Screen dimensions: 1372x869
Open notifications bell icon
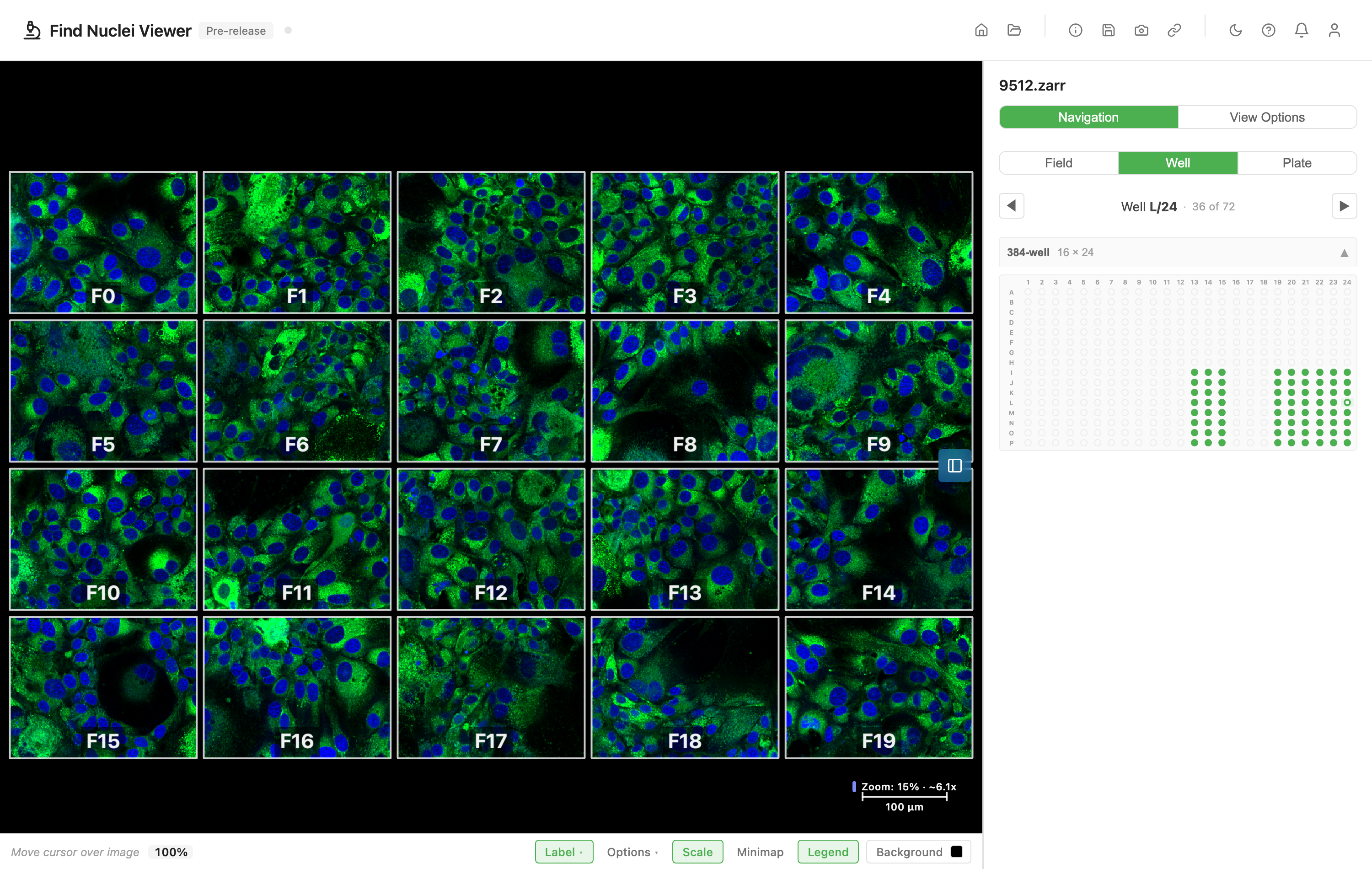click(x=1302, y=30)
